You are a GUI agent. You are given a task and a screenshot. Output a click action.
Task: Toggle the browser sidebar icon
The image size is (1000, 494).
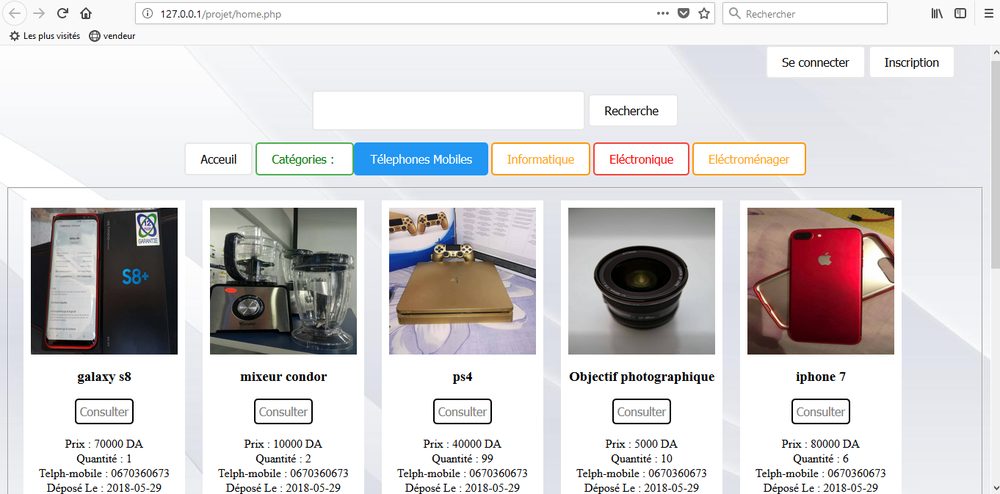960,13
